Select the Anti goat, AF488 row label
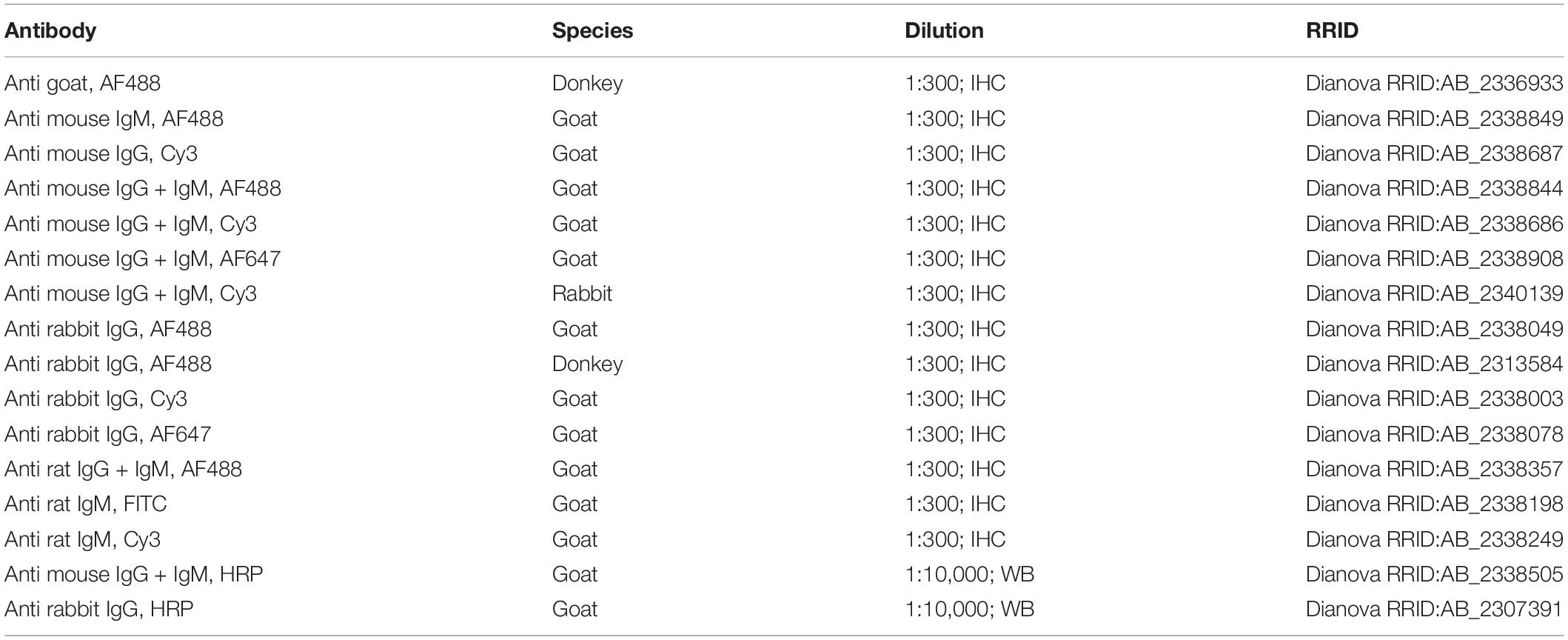 pos(82,84)
